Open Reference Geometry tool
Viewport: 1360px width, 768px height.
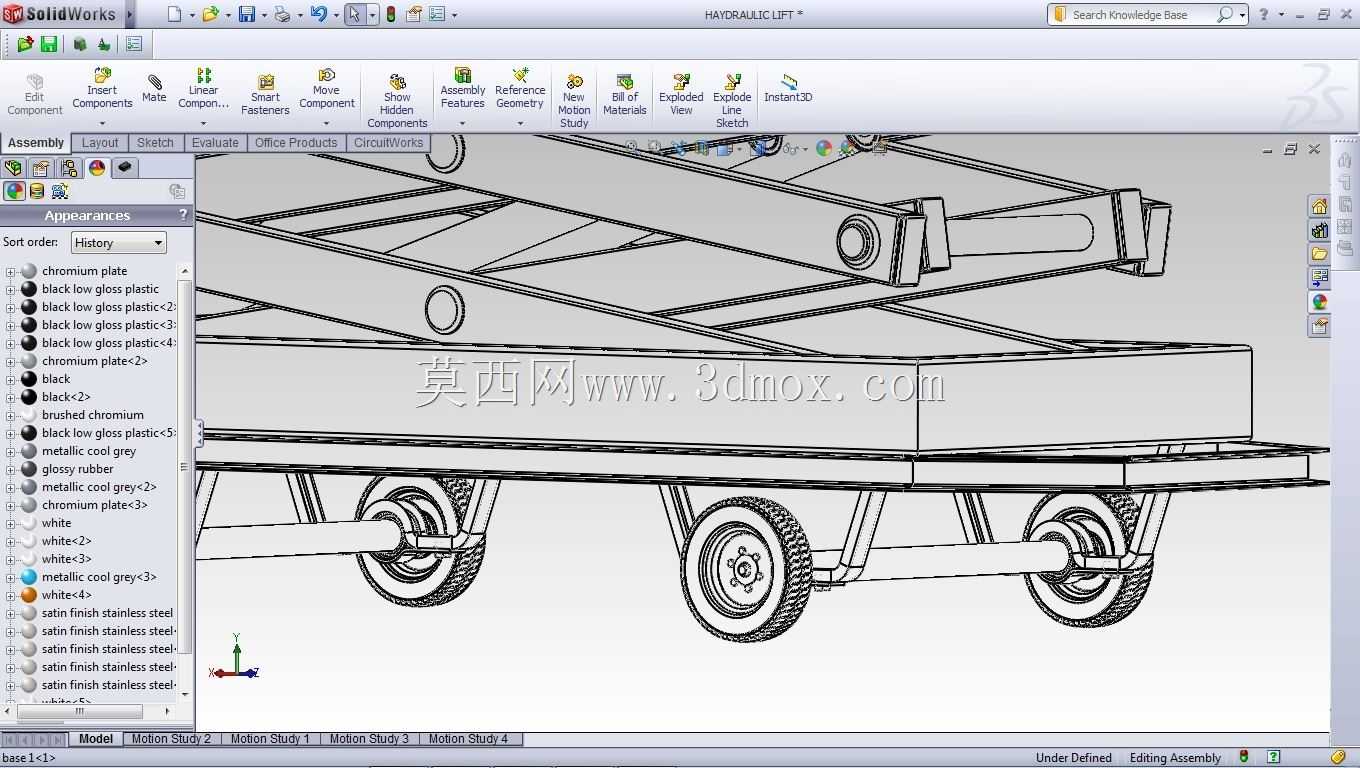tap(519, 88)
